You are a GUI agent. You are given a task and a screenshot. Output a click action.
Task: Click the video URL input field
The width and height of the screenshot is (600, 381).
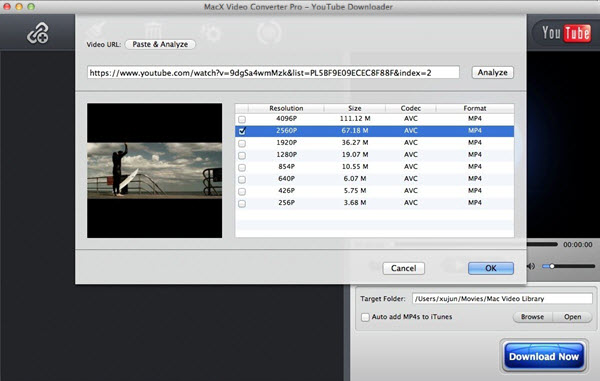[273, 72]
